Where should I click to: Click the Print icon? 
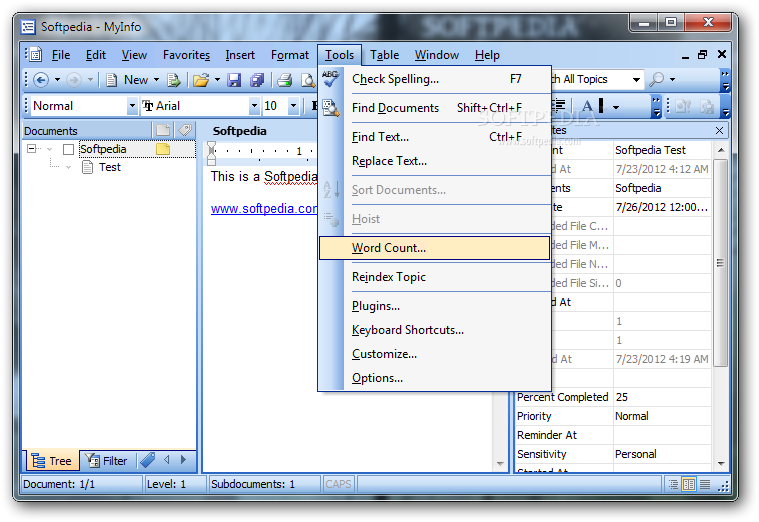(x=285, y=80)
